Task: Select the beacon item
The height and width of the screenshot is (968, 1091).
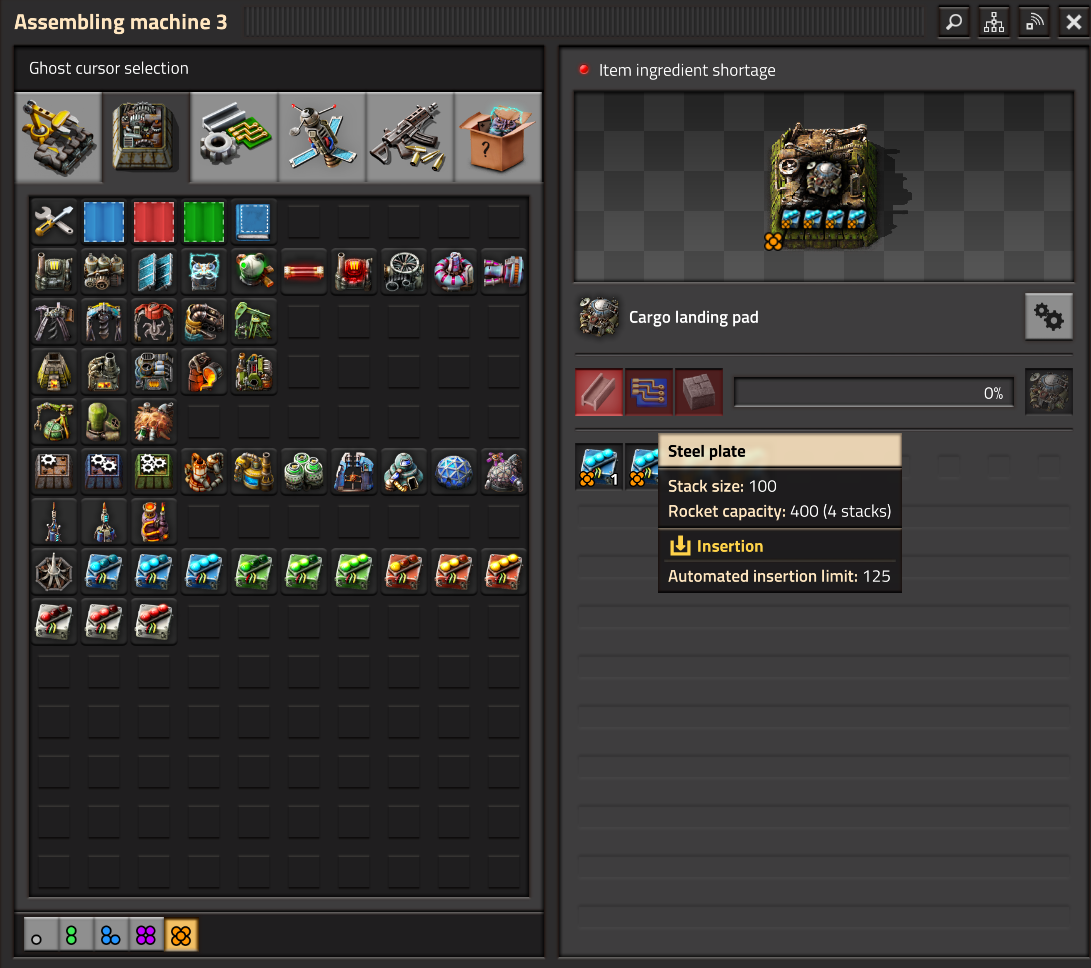Action: [x=54, y=572]
